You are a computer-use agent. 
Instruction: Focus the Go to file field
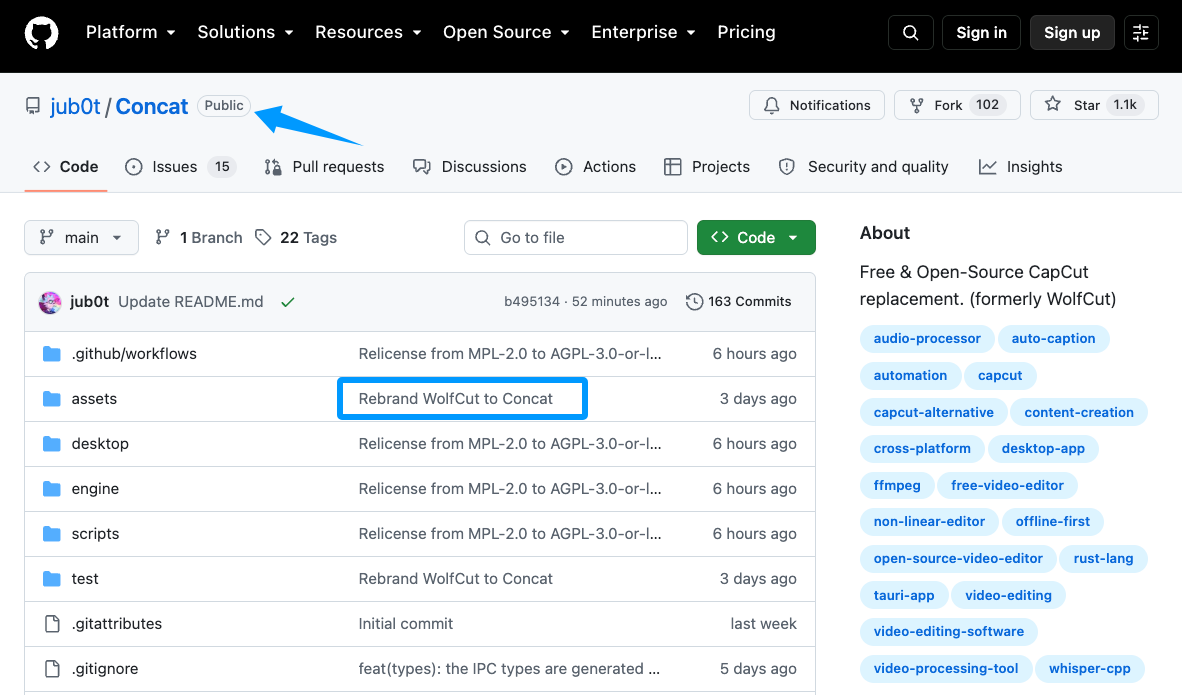(576, 237)
